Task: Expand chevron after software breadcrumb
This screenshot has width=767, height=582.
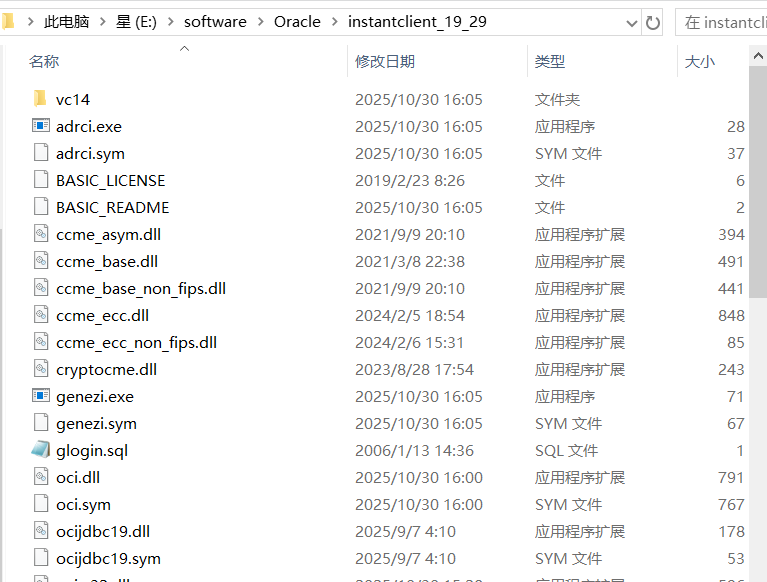Action: [260, 22]
